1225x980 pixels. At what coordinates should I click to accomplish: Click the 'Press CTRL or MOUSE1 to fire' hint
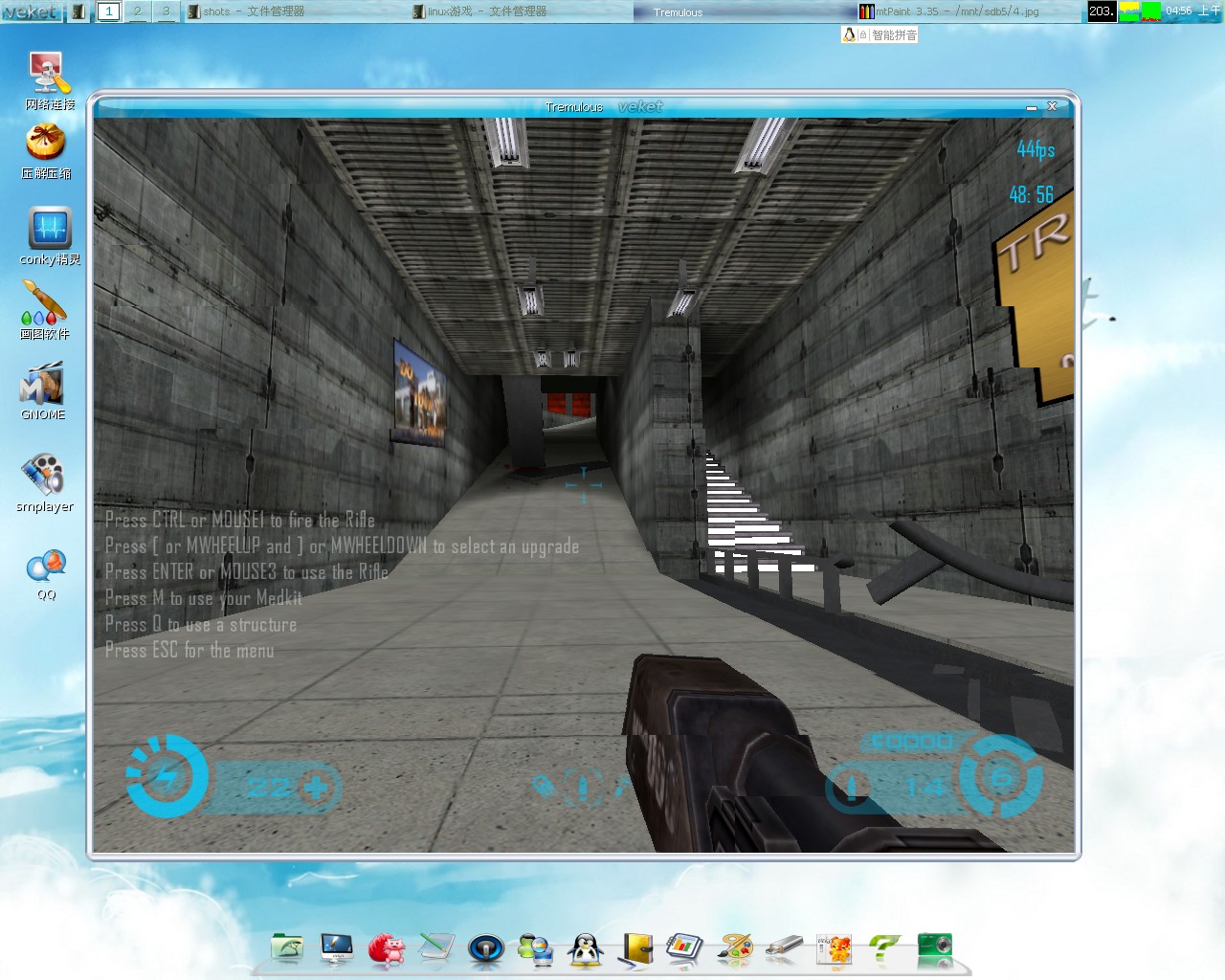pos(240,520)
